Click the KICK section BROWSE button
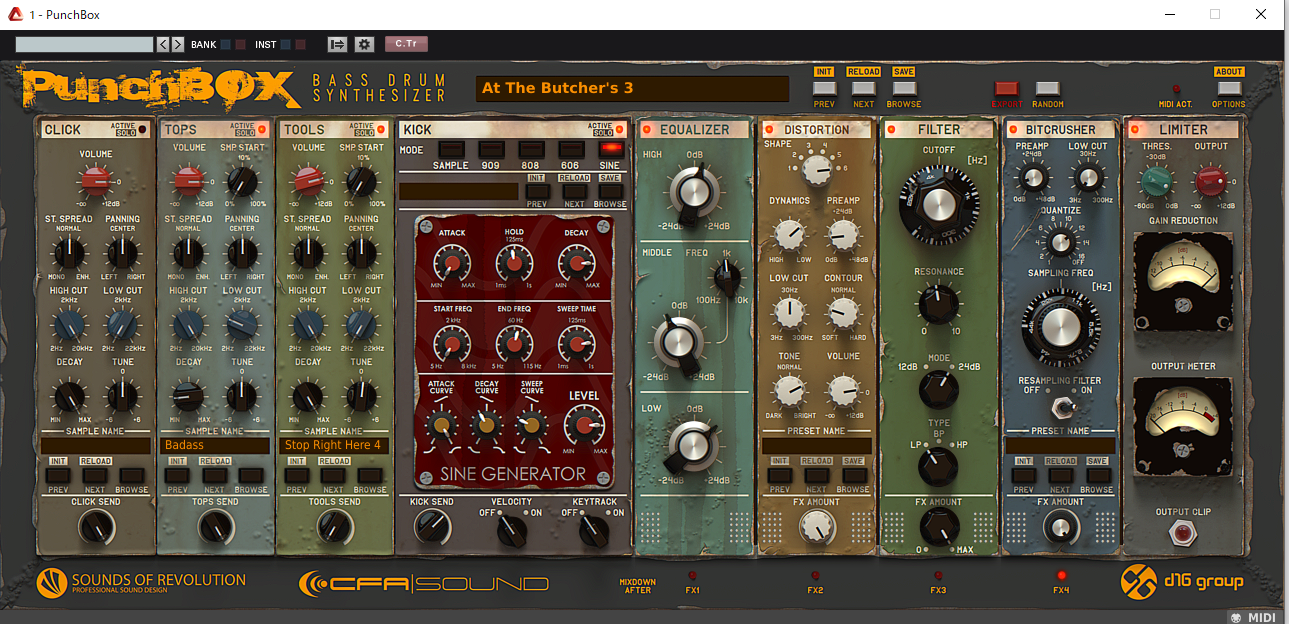 (x=609, y=191)
